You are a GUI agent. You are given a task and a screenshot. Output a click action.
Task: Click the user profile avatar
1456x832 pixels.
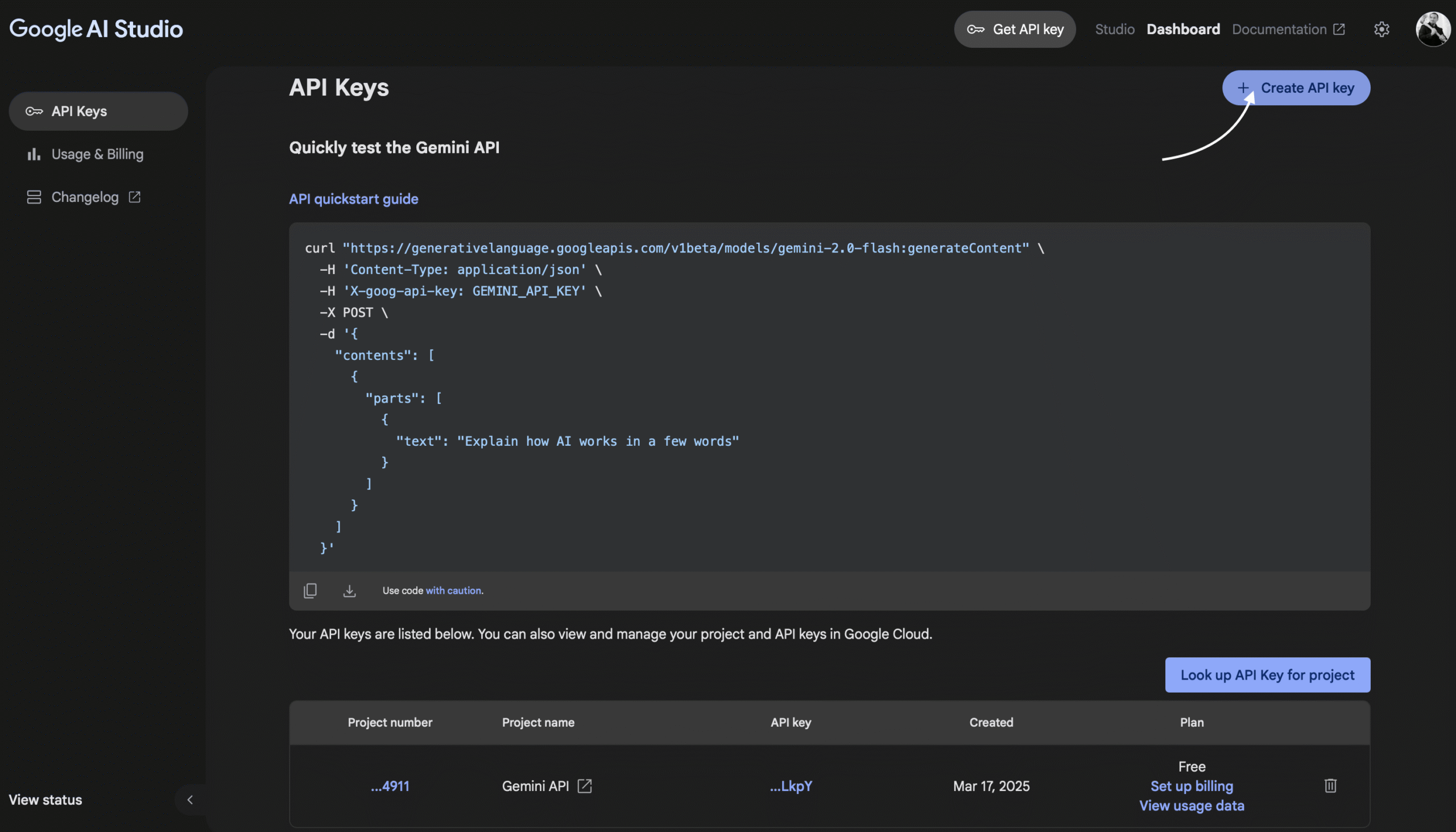[x=1432, y=29]
